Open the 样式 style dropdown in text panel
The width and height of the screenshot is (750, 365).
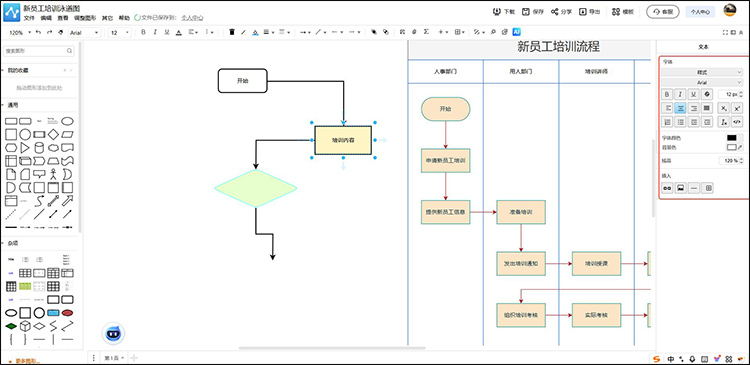tap(702, 72)
